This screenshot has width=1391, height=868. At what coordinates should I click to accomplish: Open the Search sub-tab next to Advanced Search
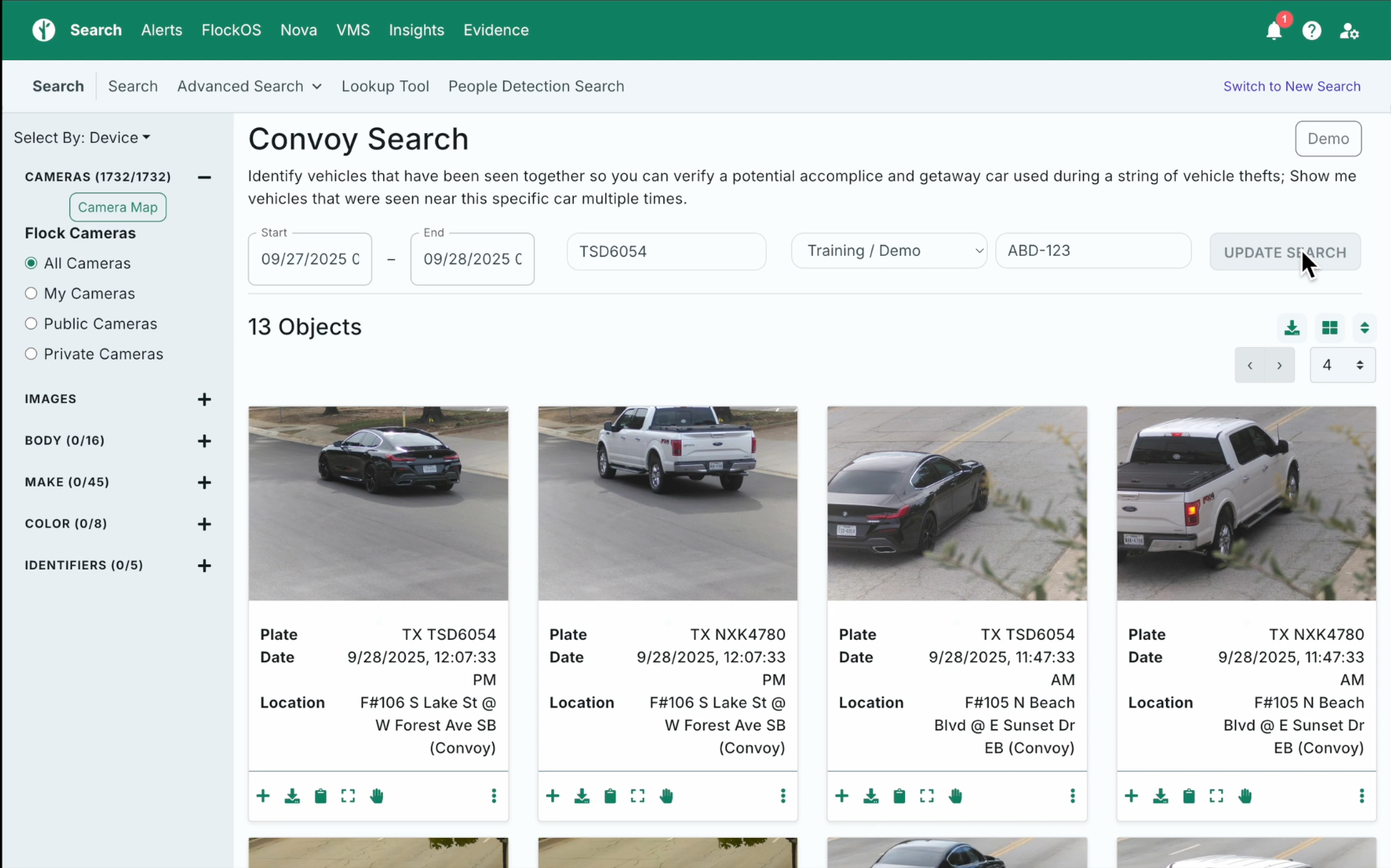(133, 86)
